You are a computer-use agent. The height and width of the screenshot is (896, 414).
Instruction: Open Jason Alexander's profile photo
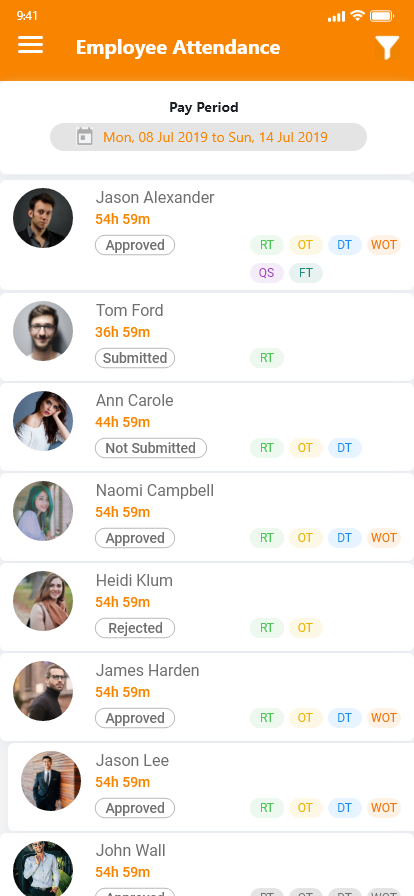[x=43, y=218]
